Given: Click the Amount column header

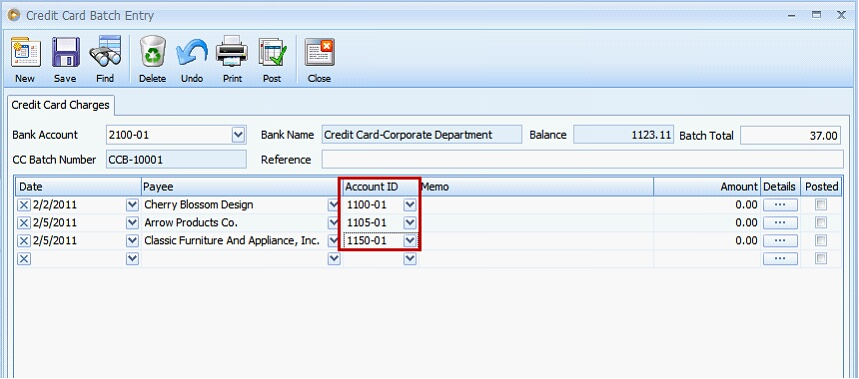Looking at the screenshot, I should point(707,187).
